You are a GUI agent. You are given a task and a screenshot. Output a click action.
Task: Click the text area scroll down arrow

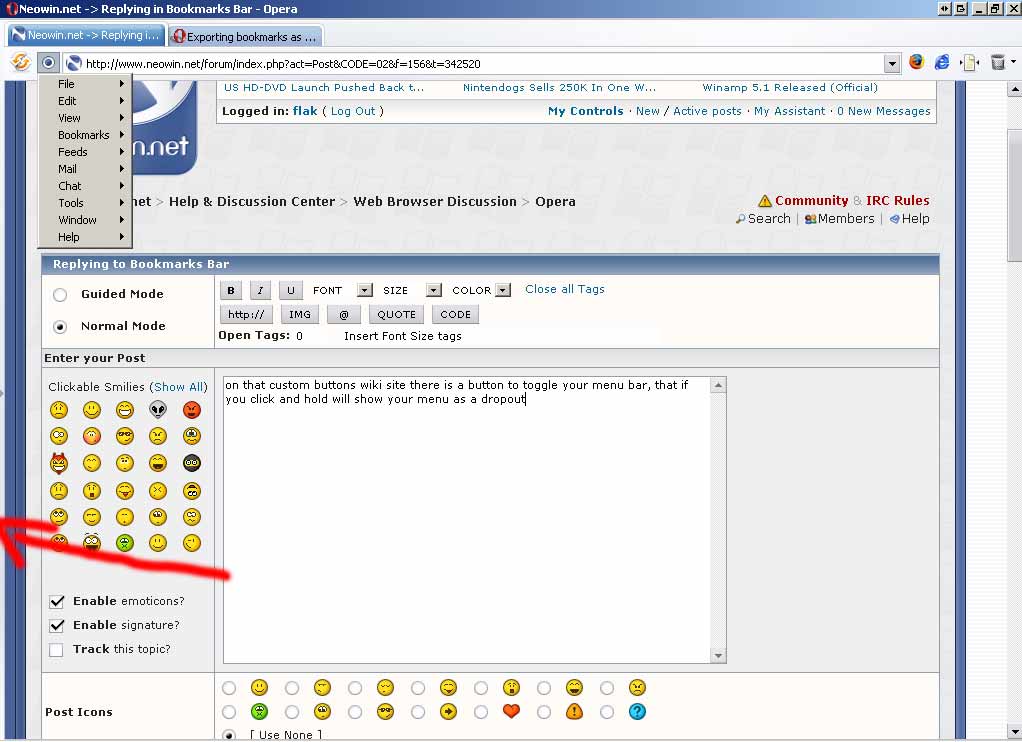[718, 655]
